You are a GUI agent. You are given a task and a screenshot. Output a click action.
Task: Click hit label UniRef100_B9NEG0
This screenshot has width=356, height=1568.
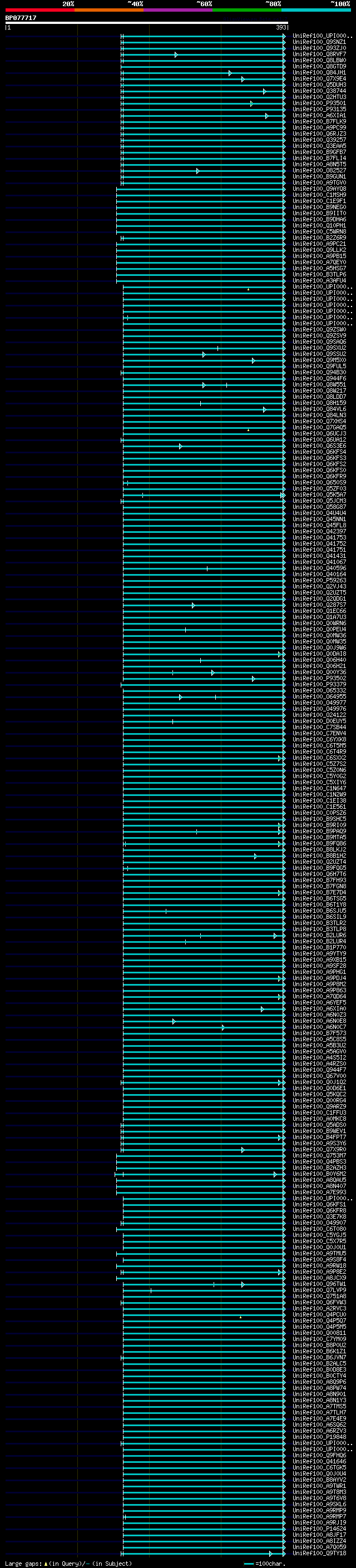point(319,207)
